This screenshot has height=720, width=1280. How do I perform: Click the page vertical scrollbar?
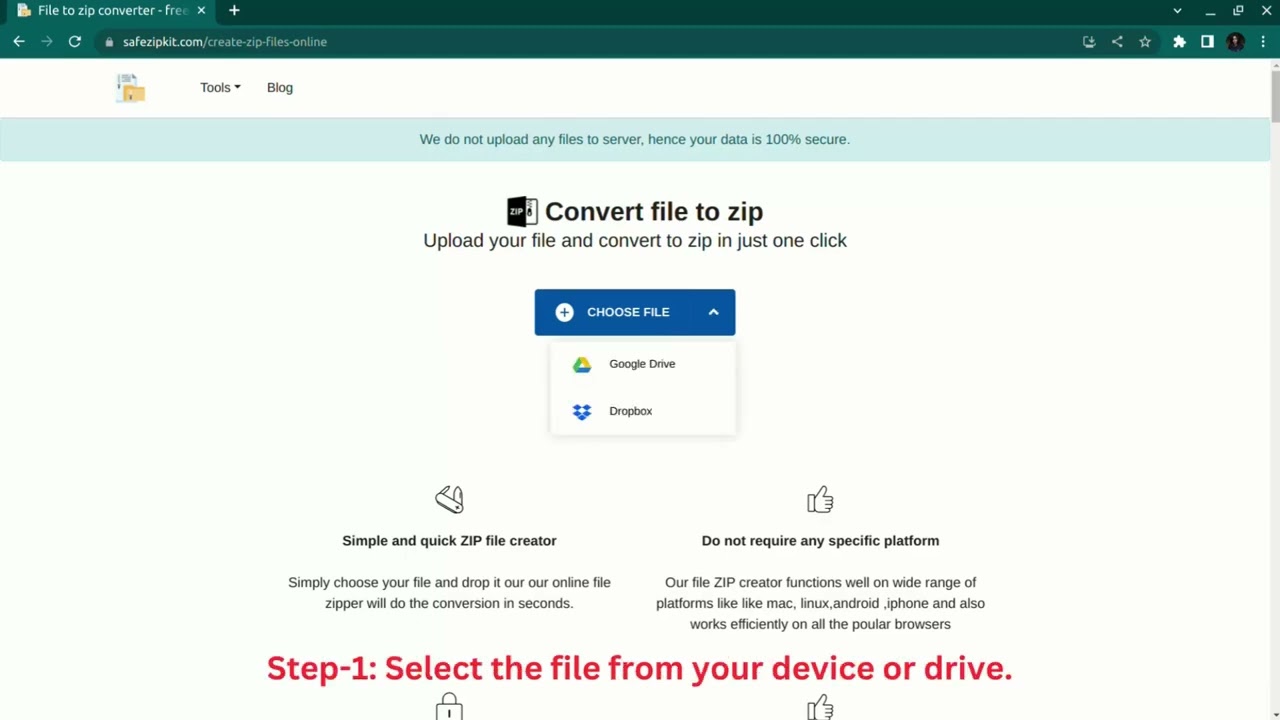[1275, 390]
